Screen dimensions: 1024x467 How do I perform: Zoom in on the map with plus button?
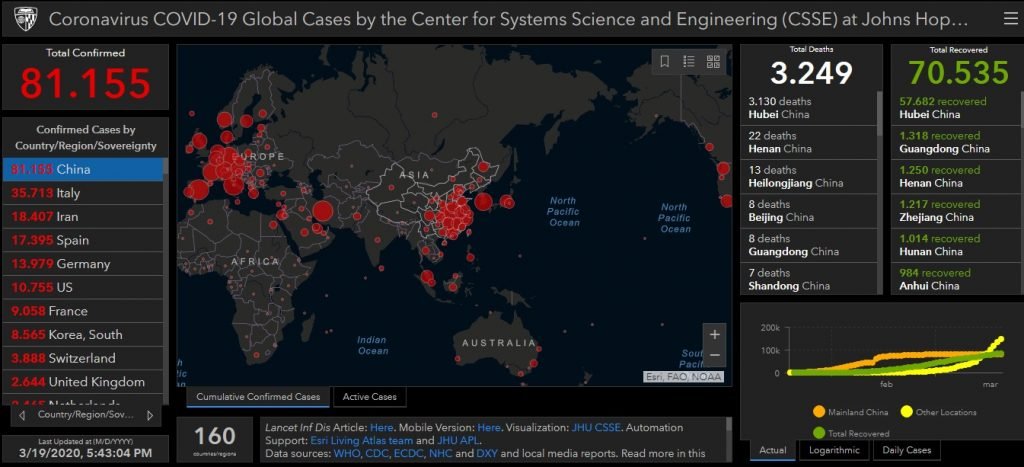pos(714,334)
